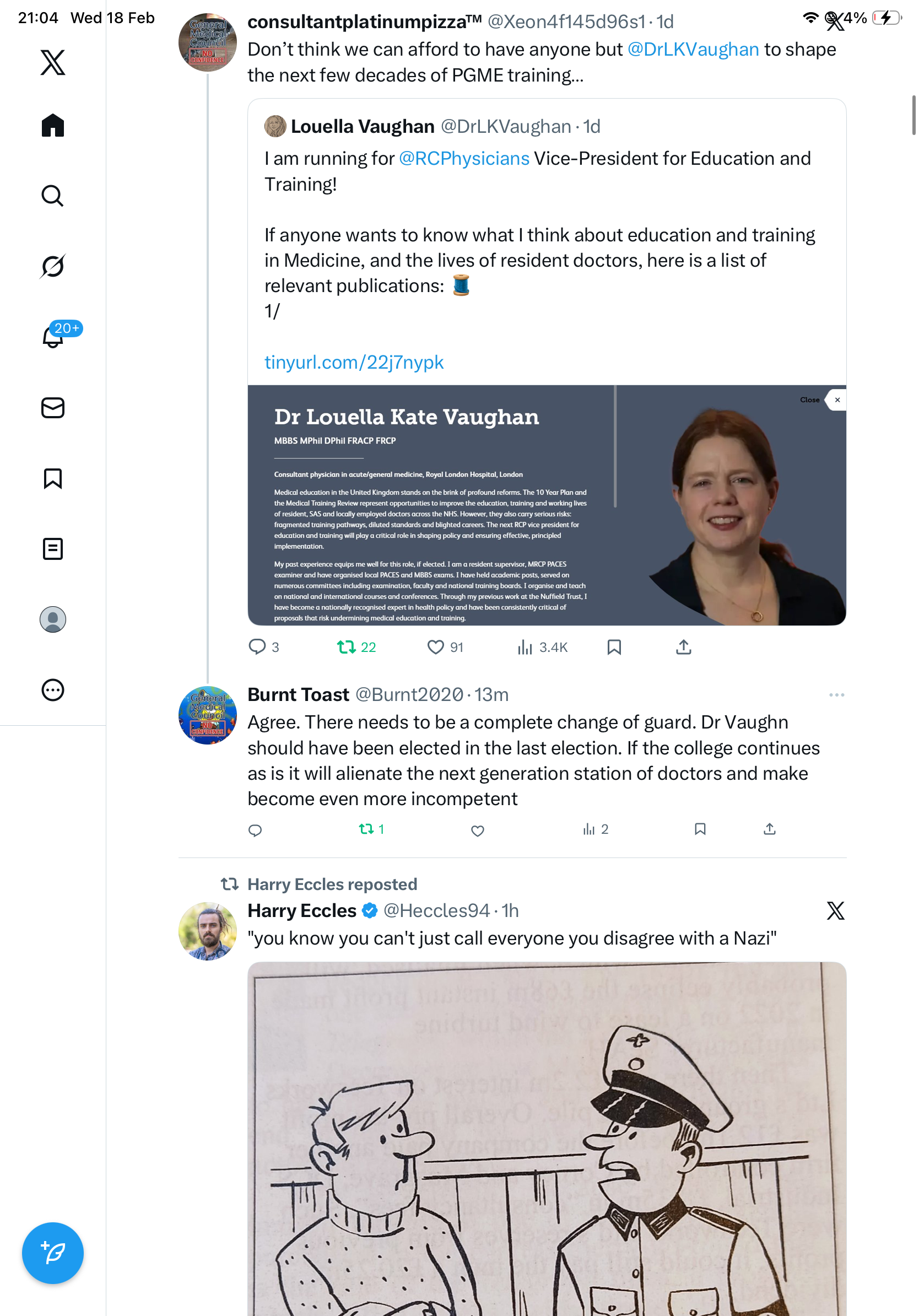Screen dimensions: 919x1316
Task: Bookmark Burnt Toast's reply
Action: [x=700, y=829]
